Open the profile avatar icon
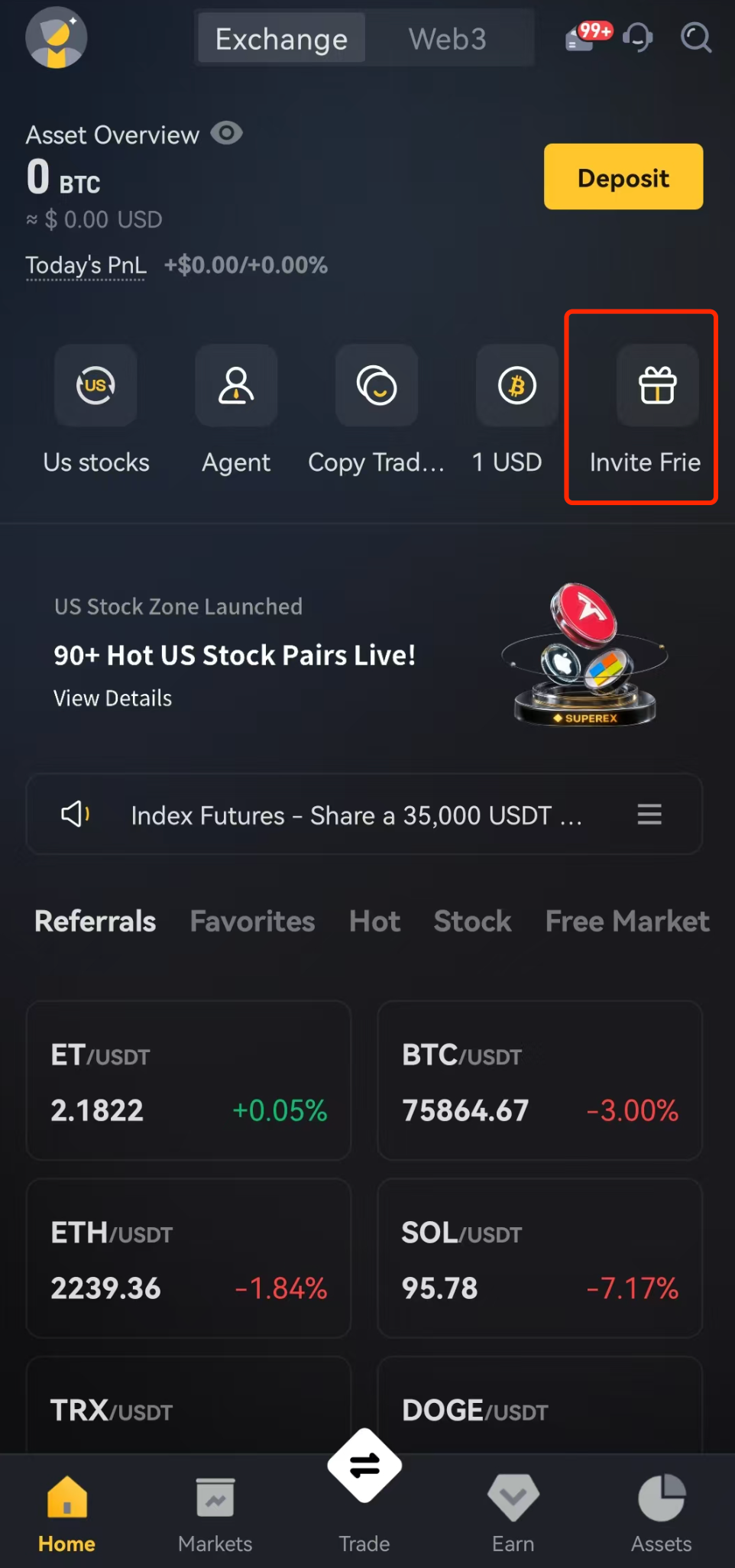This screenshot has height=1568, width=735. point(56,37)
